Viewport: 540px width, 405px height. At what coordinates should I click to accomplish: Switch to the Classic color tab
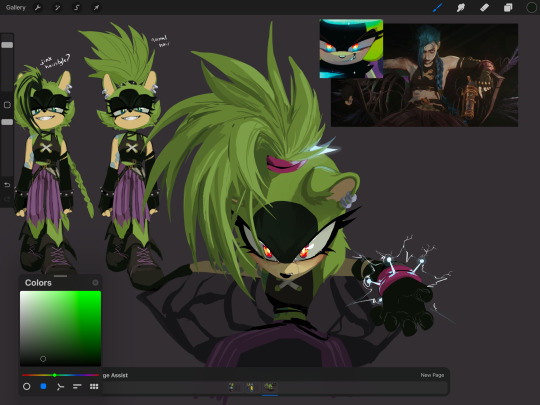click(x=43, y=386)
